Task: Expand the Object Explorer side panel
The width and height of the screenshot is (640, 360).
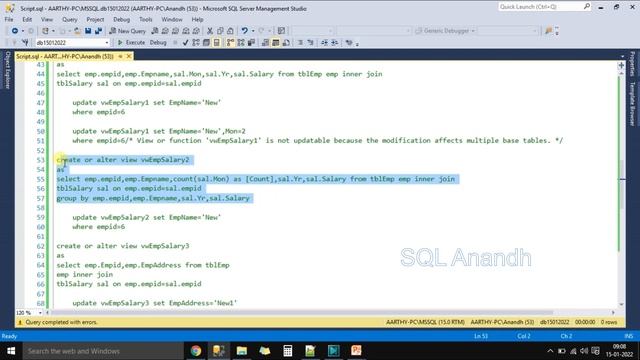Action: point(7,69)
